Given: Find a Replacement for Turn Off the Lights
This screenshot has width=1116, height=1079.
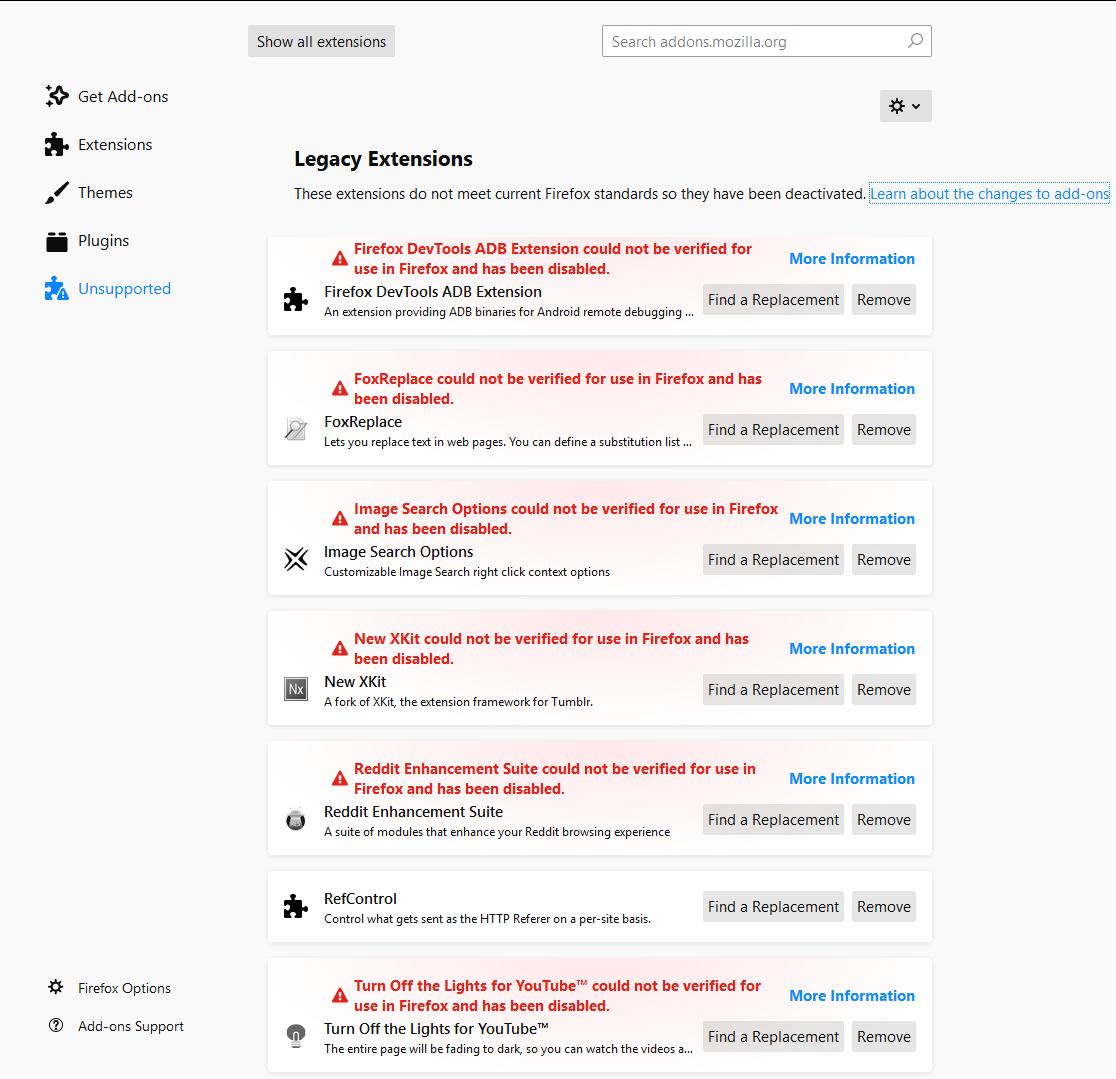Looking at the screenshot, I should tap(773, 1036).
